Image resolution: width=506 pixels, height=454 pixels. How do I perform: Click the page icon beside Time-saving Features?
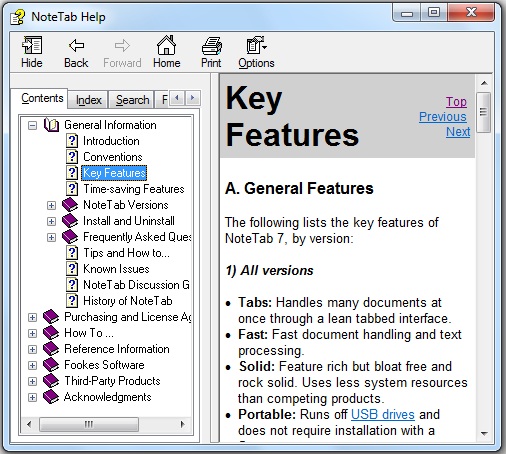(72, 189)
